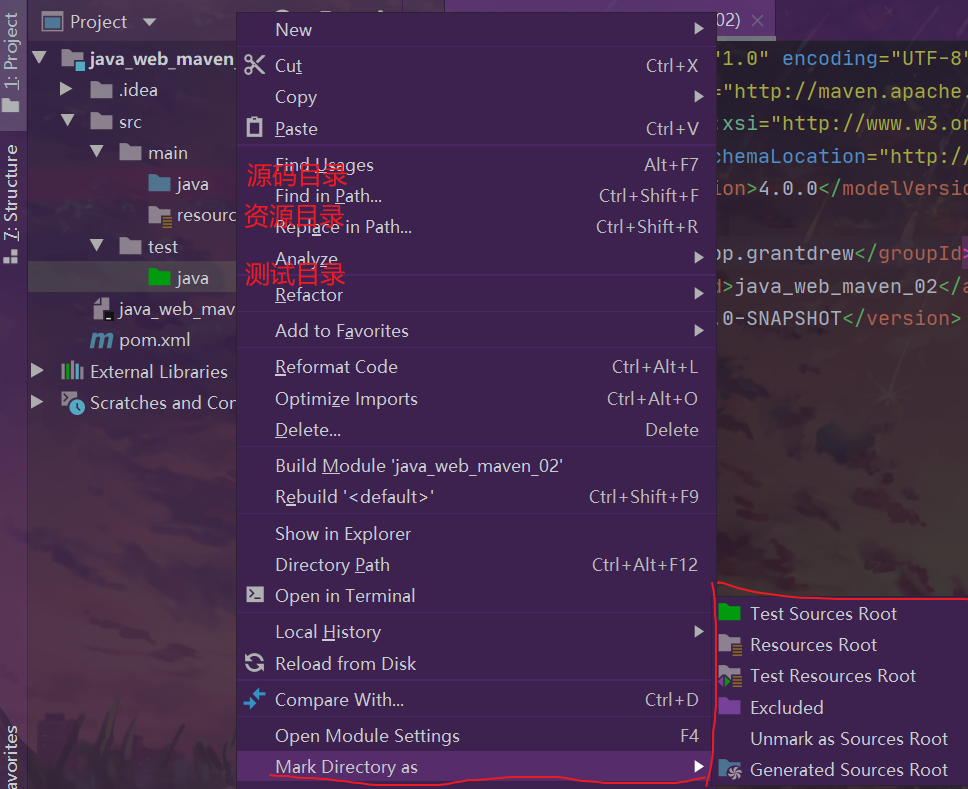Choose Reformat Code from context menu
968x789 pixels.
(x=476, y=367)
